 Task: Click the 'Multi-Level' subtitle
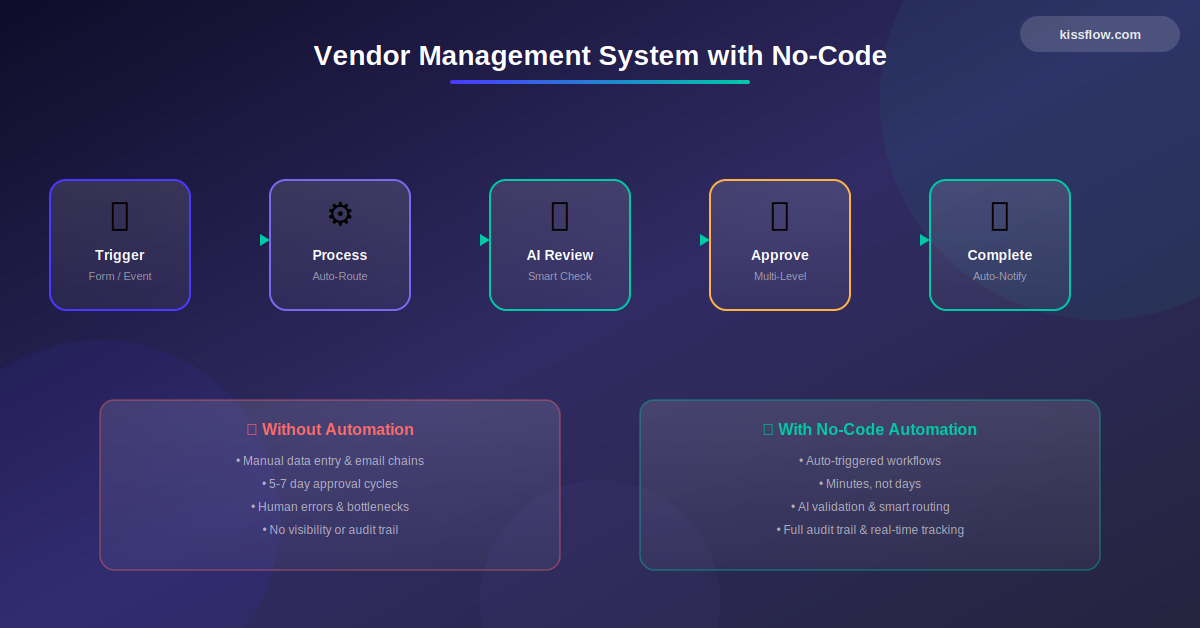pos(780,276)
